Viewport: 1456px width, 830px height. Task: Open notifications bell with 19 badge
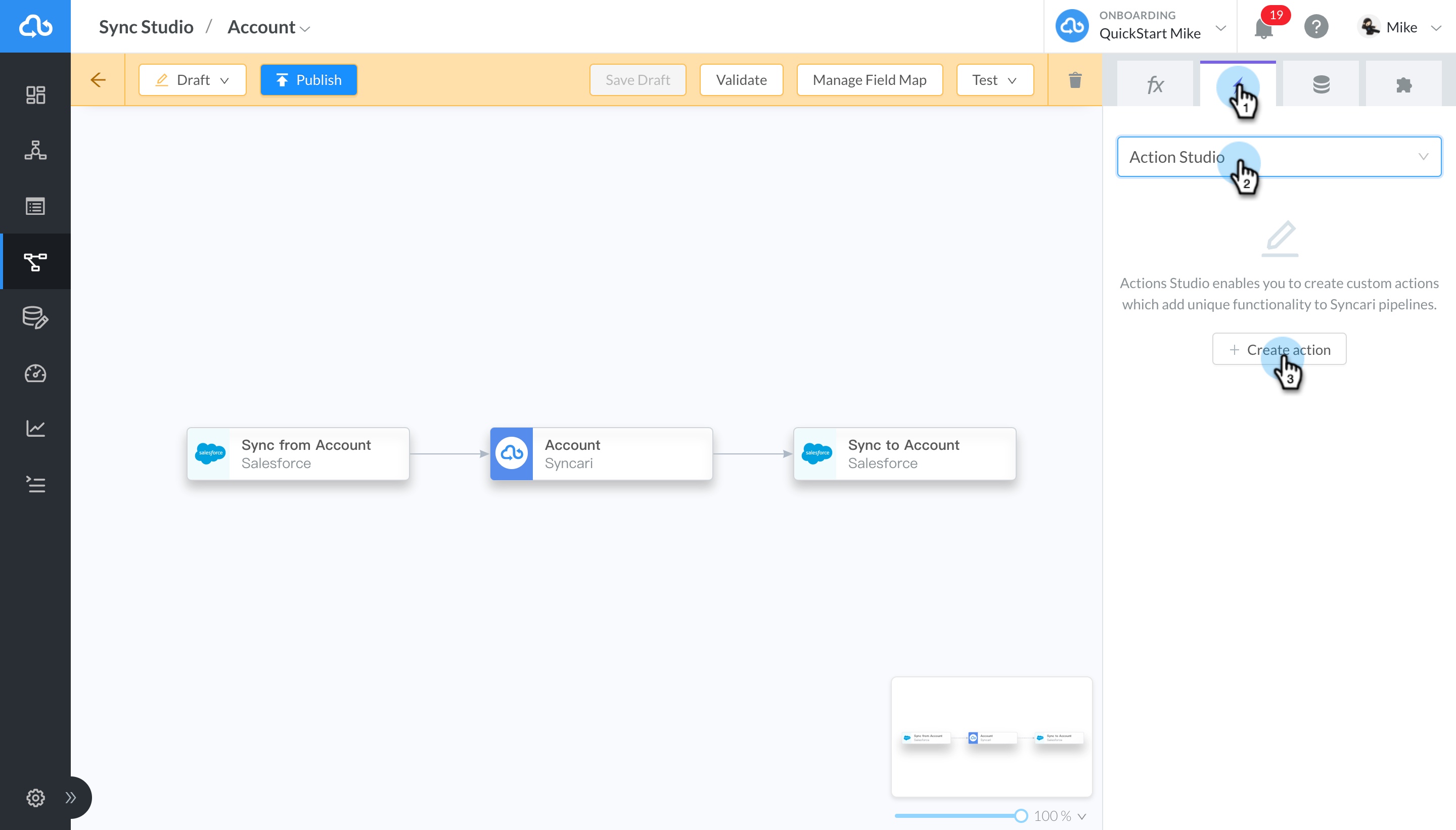(x=1264, y=27)
